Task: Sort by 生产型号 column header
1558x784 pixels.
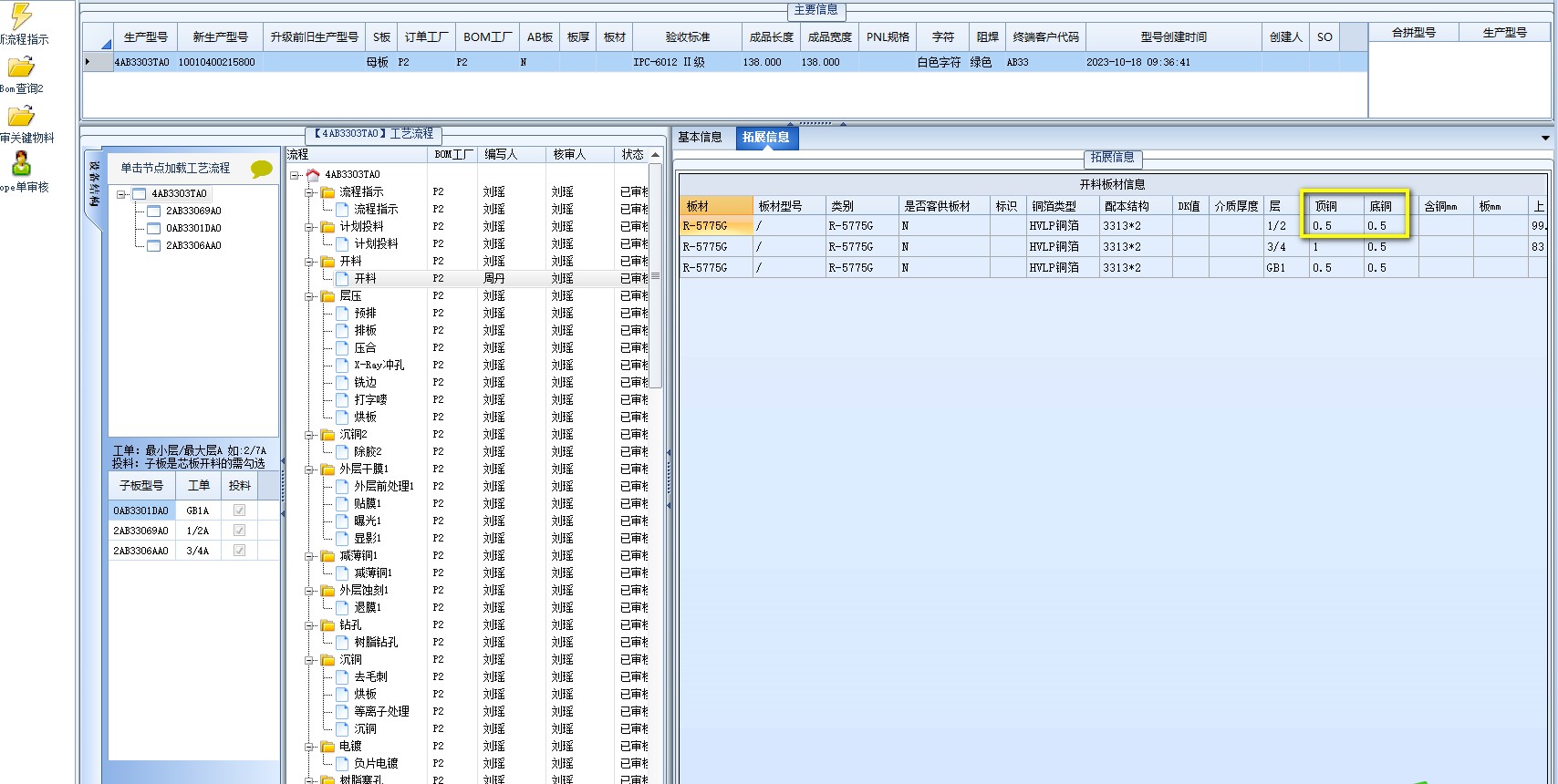Action: point(145,37)
